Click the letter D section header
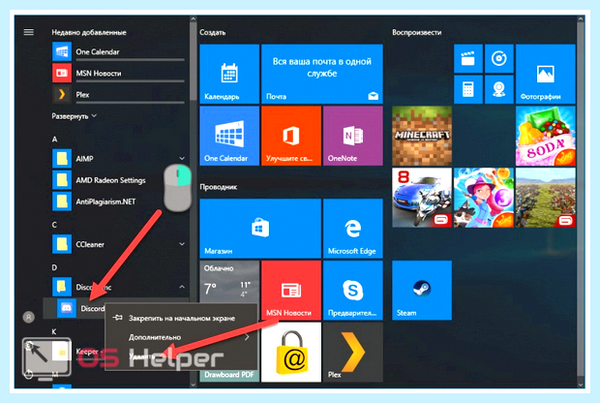 click(54, 268)
